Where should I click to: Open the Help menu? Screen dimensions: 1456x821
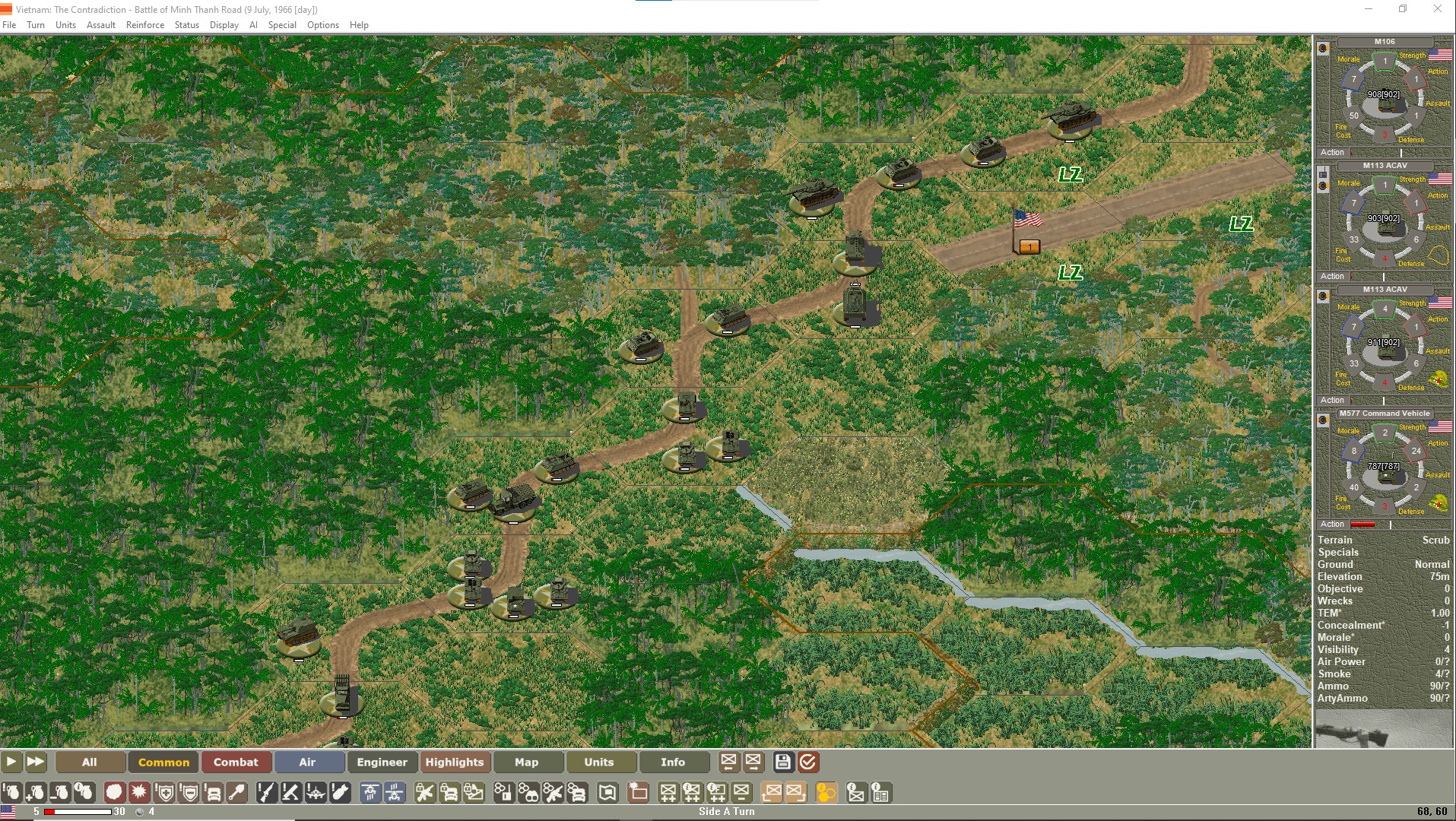click(x=359, y=25)
